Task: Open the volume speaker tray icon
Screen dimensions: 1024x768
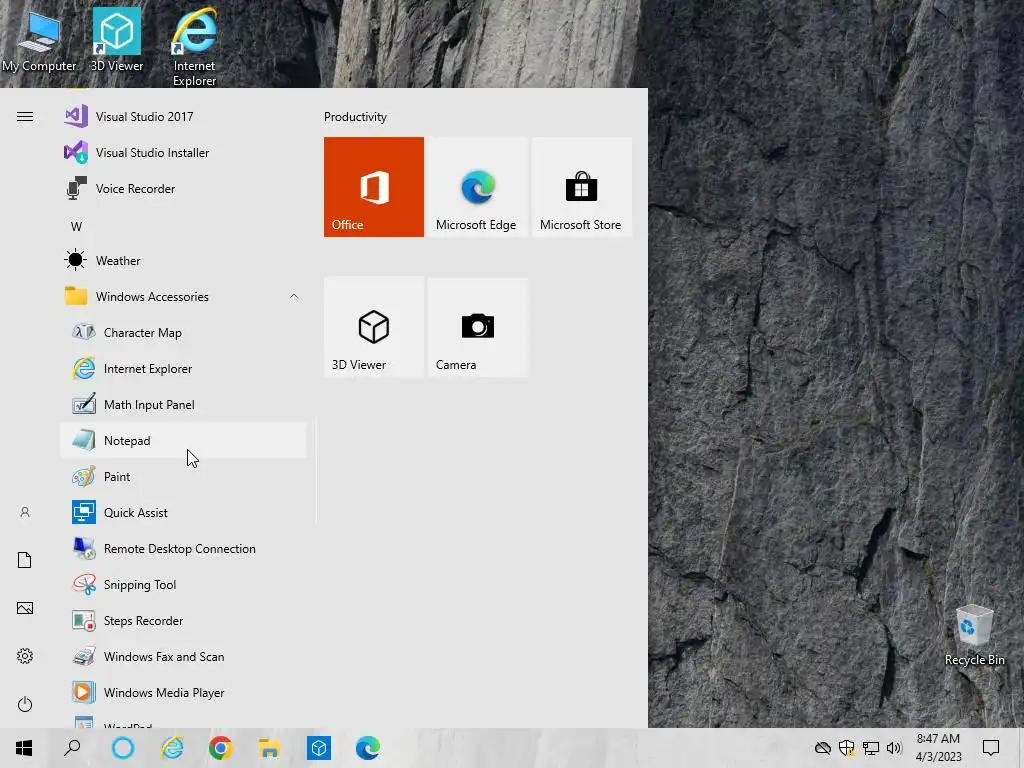Action: tap(894, 748)
